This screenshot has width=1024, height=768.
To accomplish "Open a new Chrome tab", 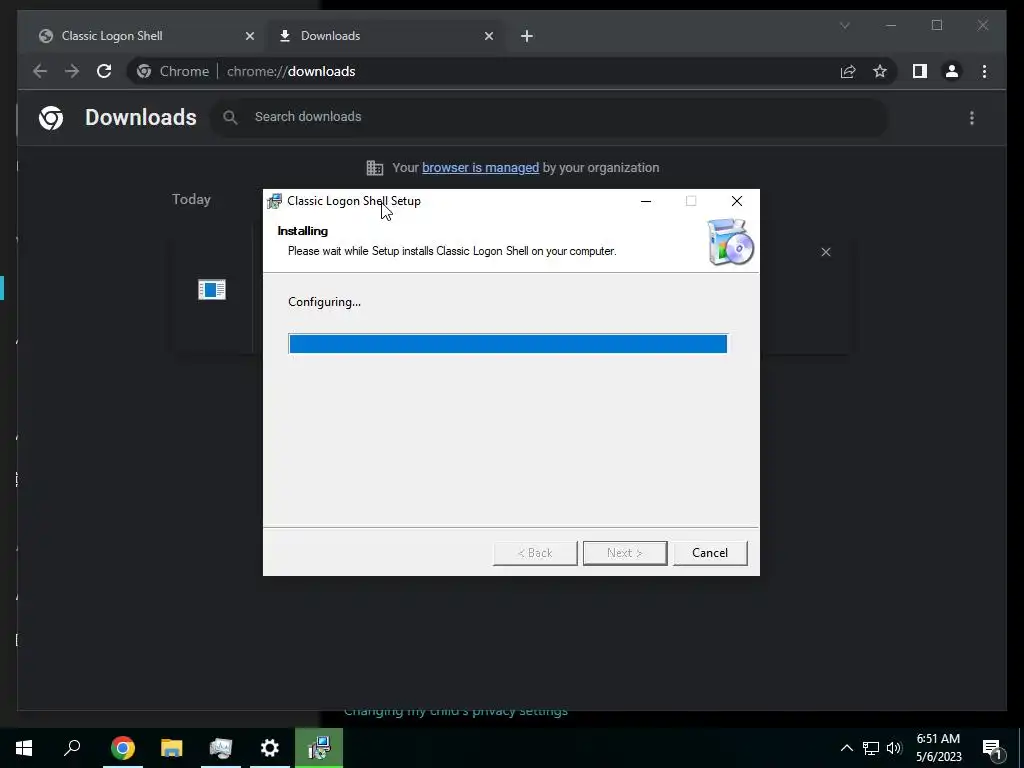I will (x=527, y=36).
